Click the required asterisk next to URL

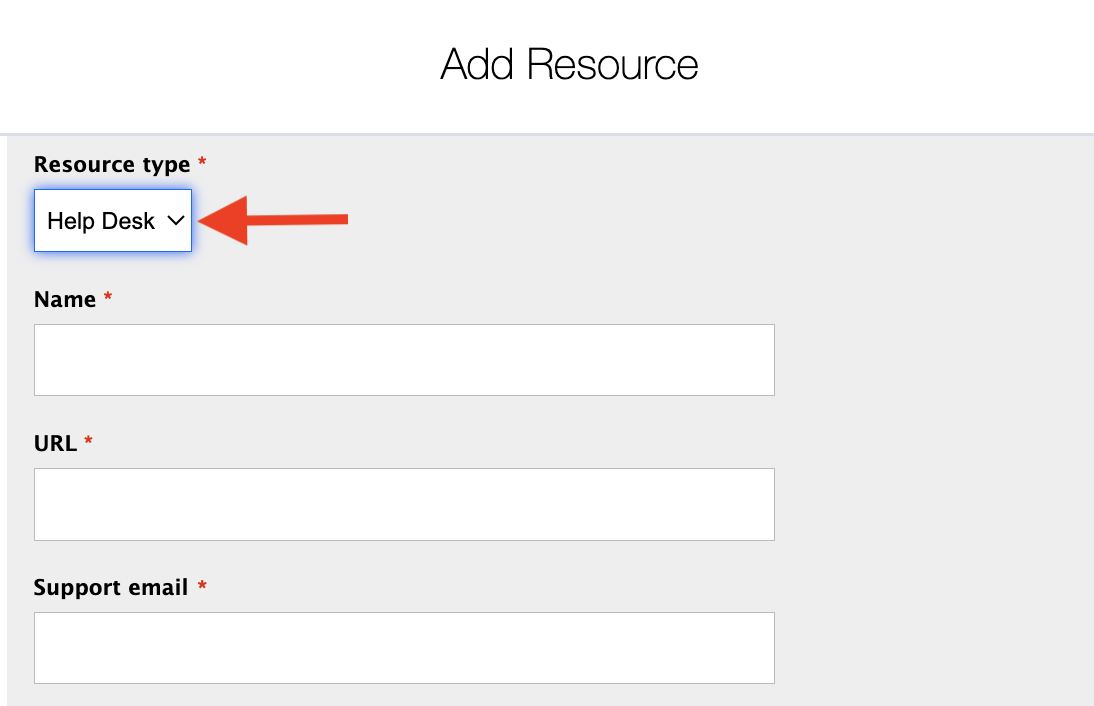88,442
